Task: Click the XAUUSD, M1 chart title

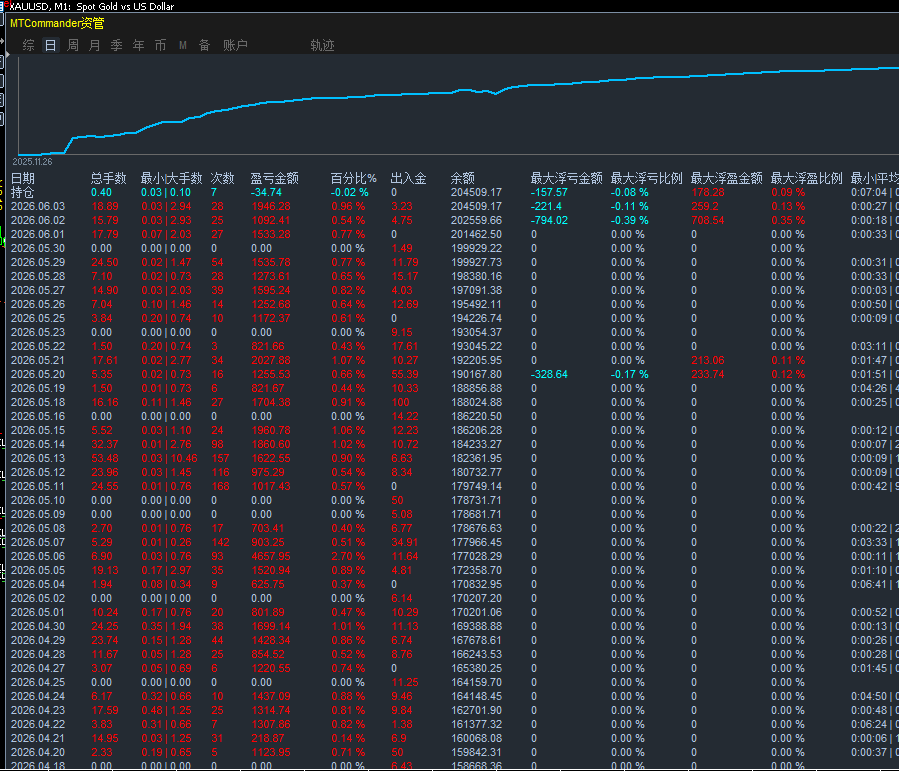Action: [x=92, y=6]
